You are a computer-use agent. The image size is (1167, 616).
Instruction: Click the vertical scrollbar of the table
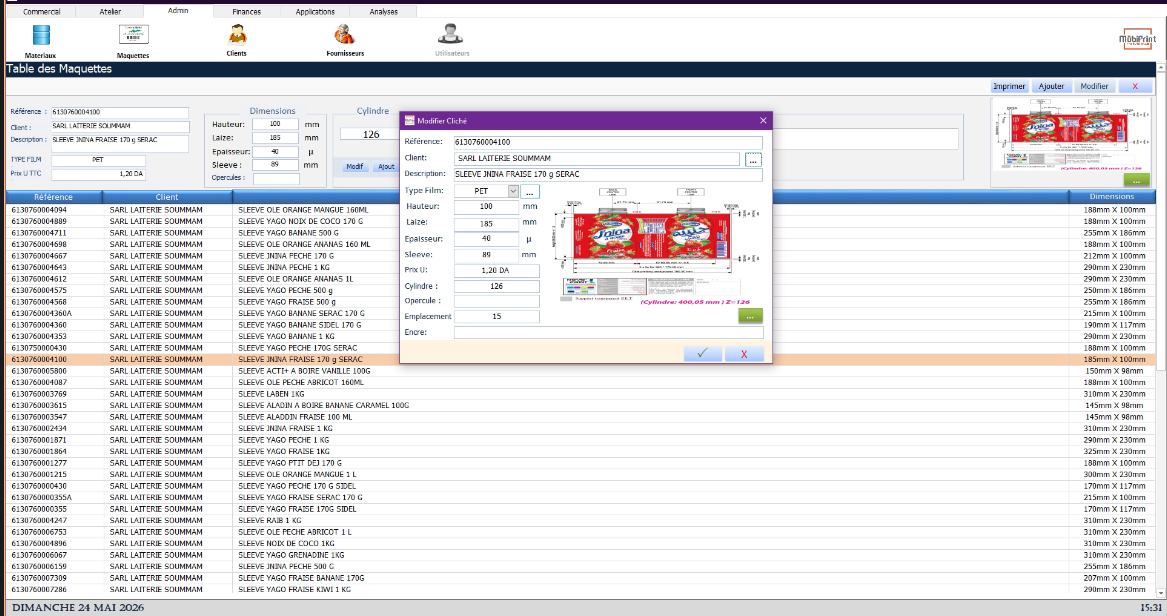click(1161, 330)
